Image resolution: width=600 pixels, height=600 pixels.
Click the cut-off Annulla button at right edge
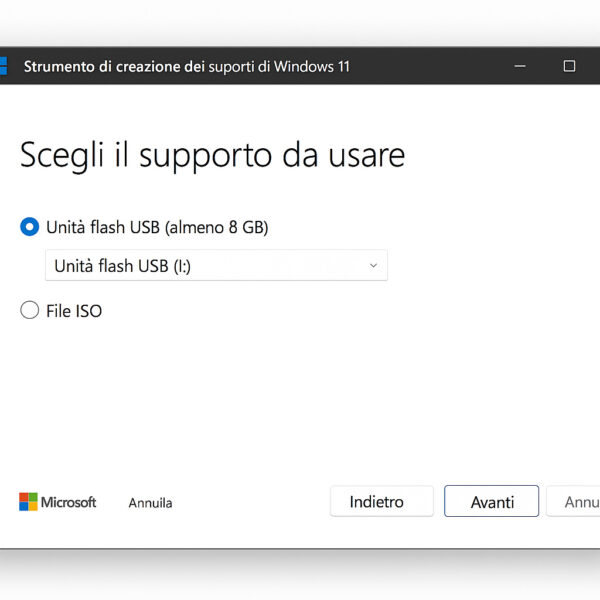(575, 502)
